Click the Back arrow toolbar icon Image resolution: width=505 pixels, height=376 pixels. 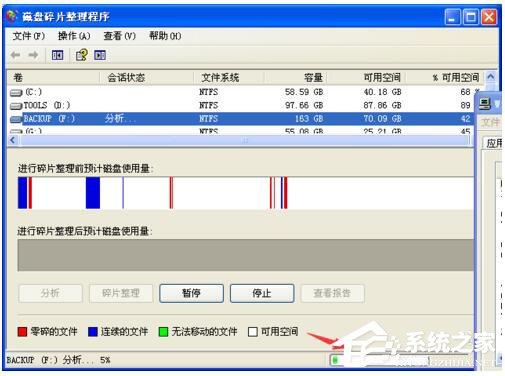coord(15,55)
